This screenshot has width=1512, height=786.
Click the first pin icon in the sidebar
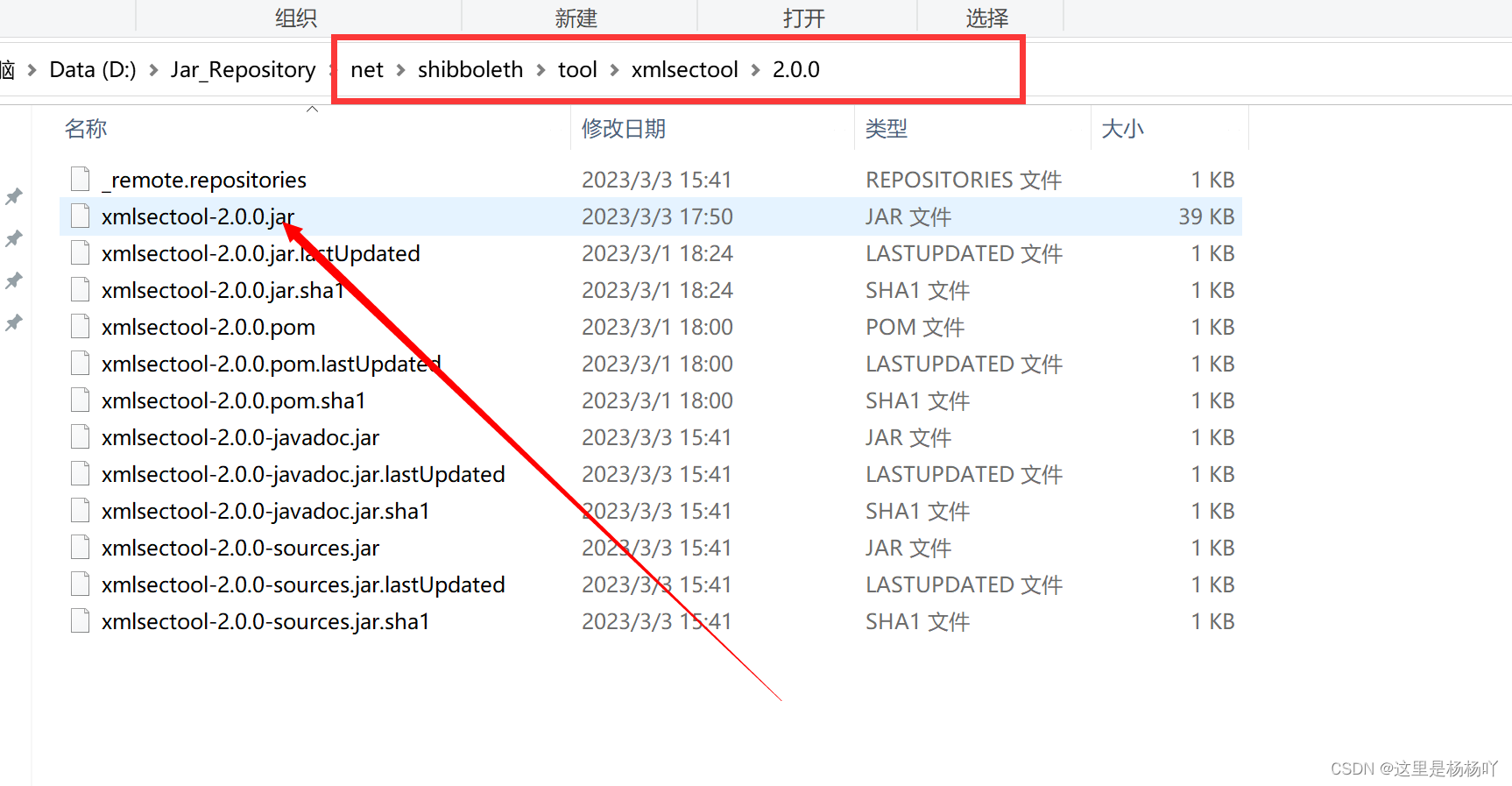click(x=14, y=196)
